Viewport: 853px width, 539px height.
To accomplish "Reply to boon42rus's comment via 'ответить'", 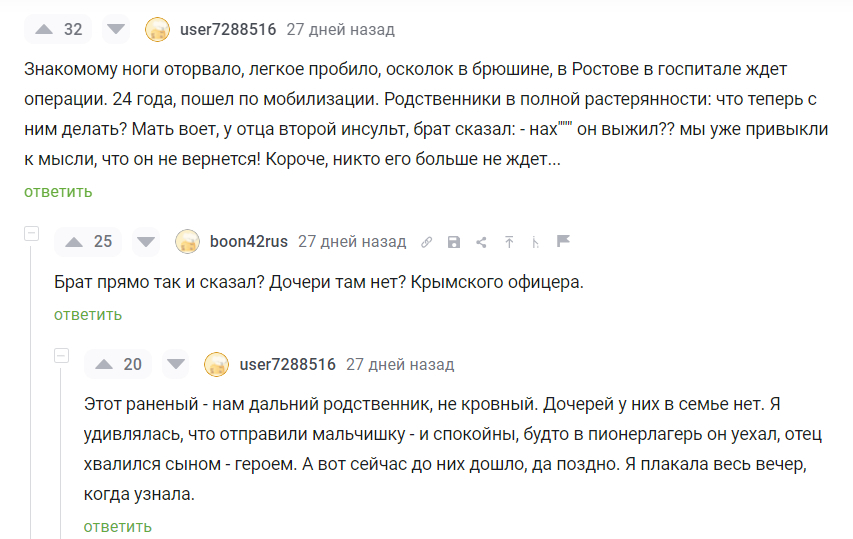I will point(88,314).
